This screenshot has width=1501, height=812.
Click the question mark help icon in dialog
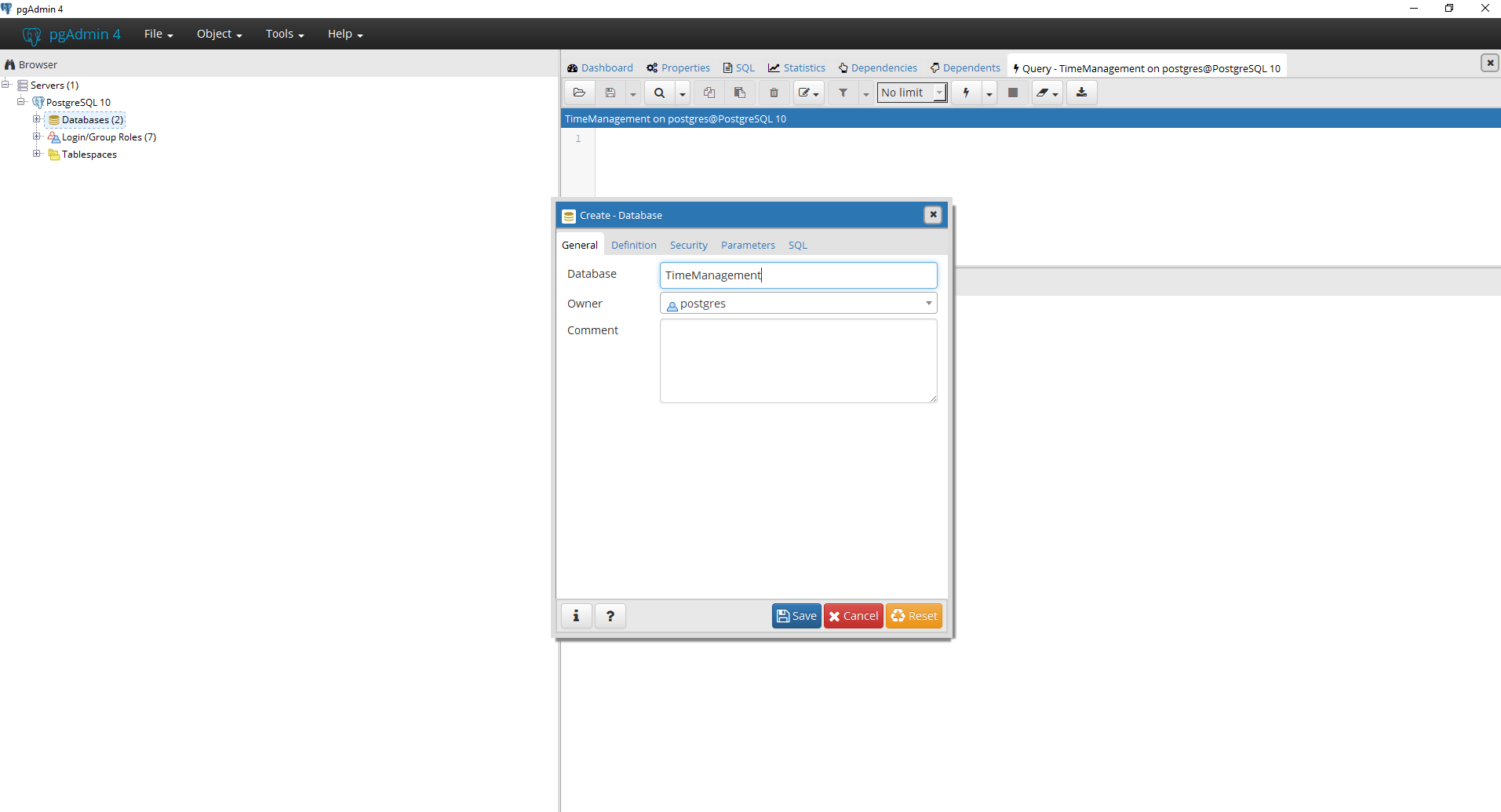610,616
